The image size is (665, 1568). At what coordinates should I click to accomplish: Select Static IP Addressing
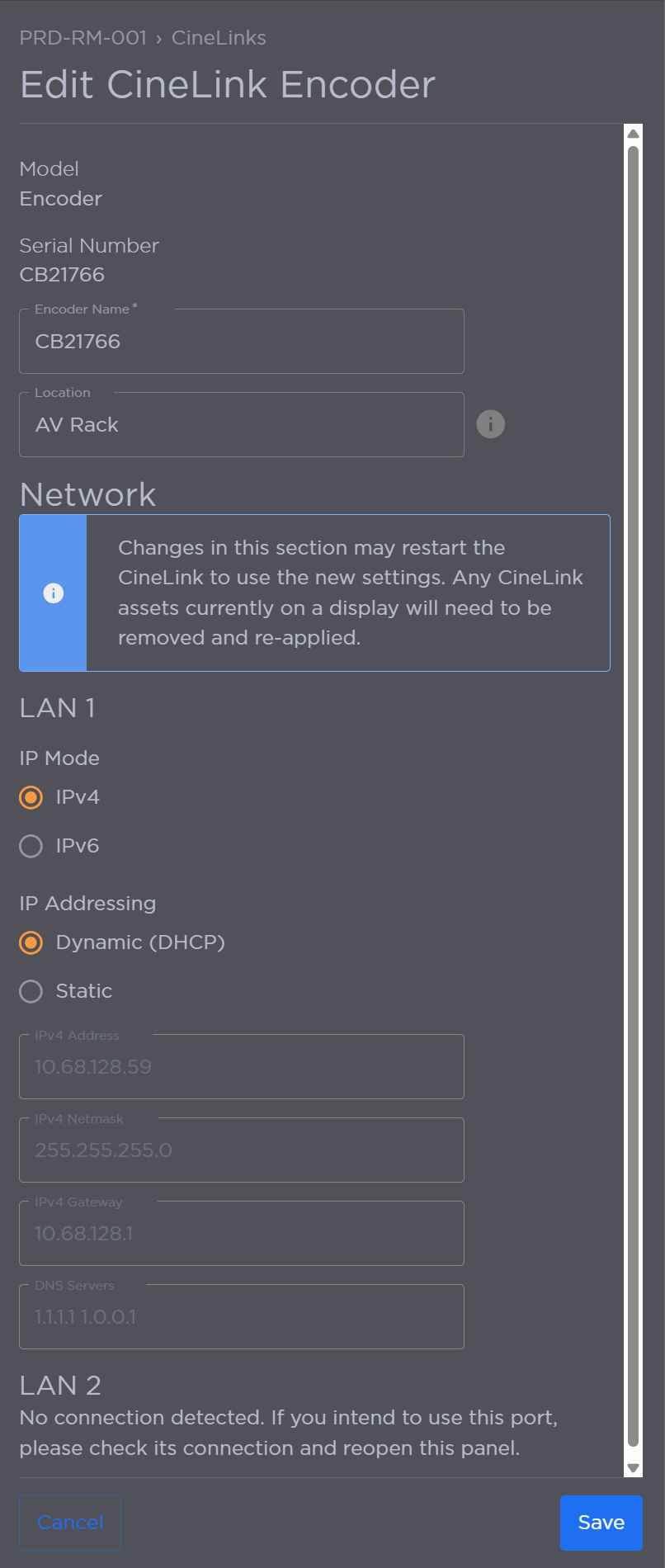coord(31,991)
